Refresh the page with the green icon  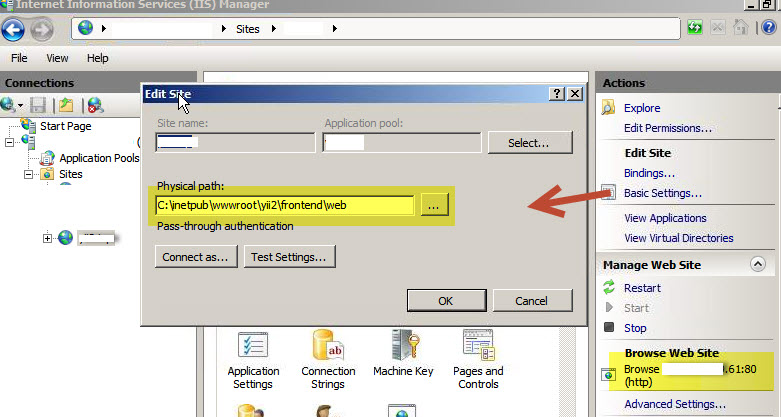[x=695, y=27]
